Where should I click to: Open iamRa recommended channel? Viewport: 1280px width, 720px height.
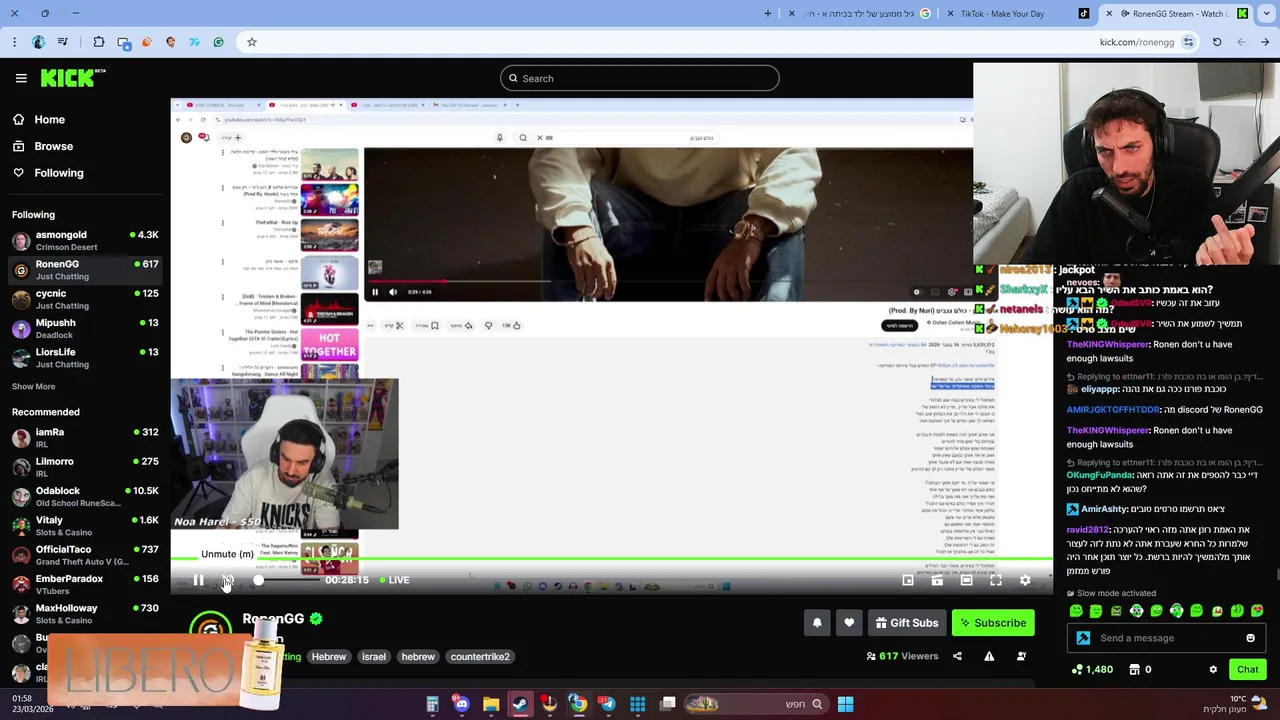click(85, 438)
